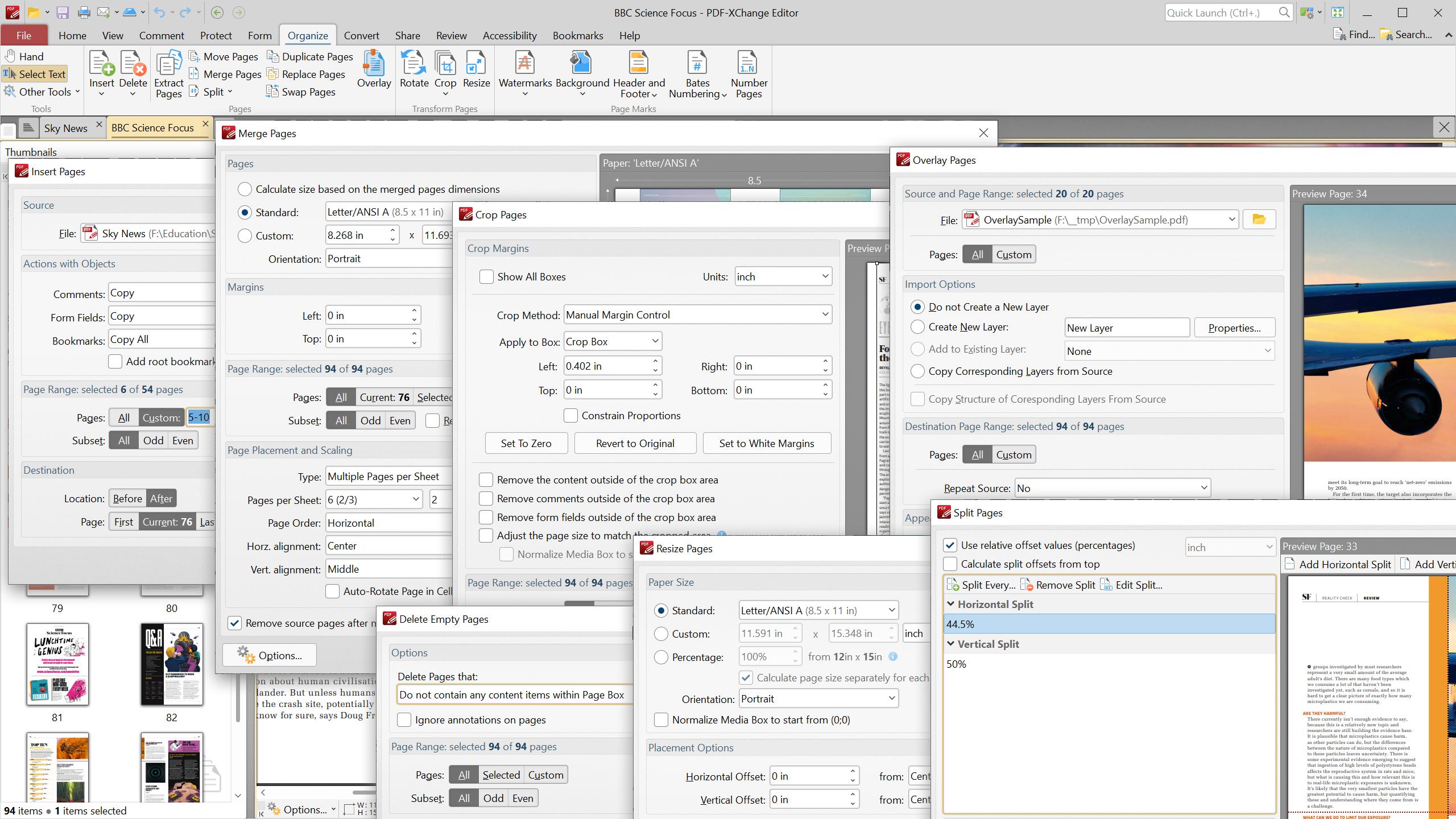The height and width of the screenshot is (819, 1456).
Task: Click Set to White Margins button
Action: (x=767, y=443)
